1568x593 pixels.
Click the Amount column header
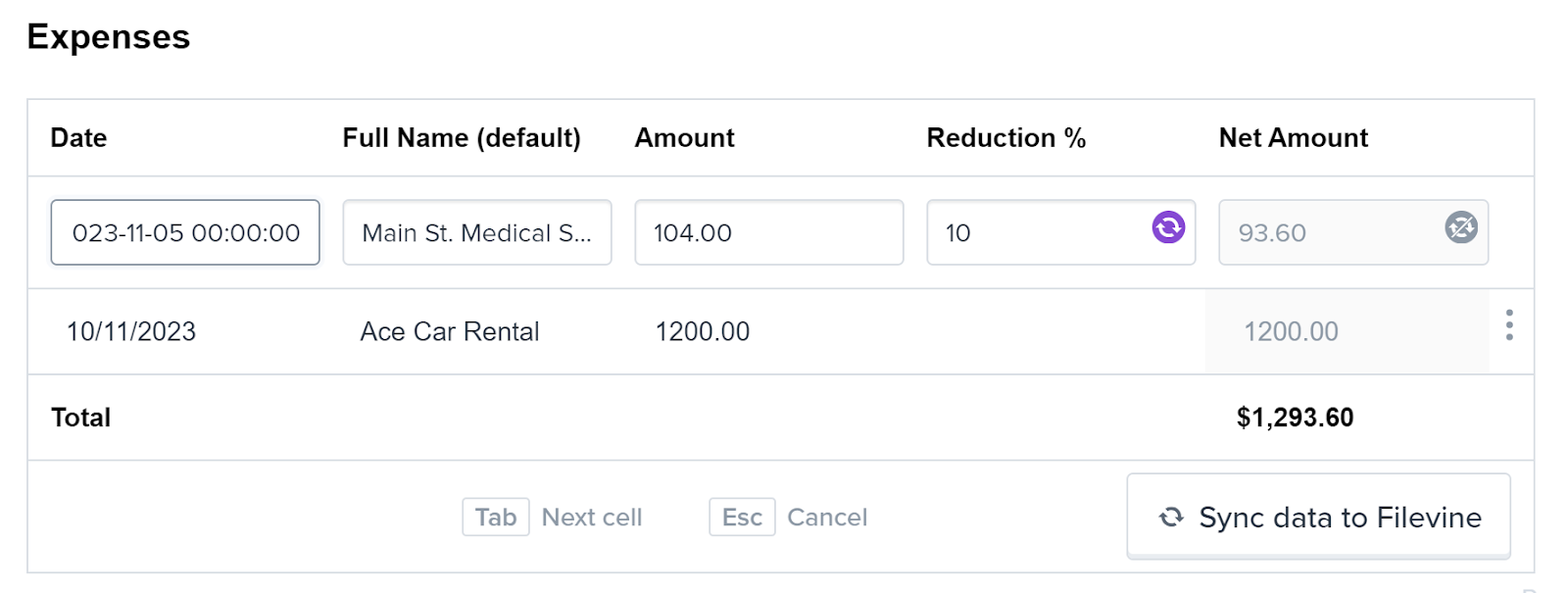click(x=684, y=138)
